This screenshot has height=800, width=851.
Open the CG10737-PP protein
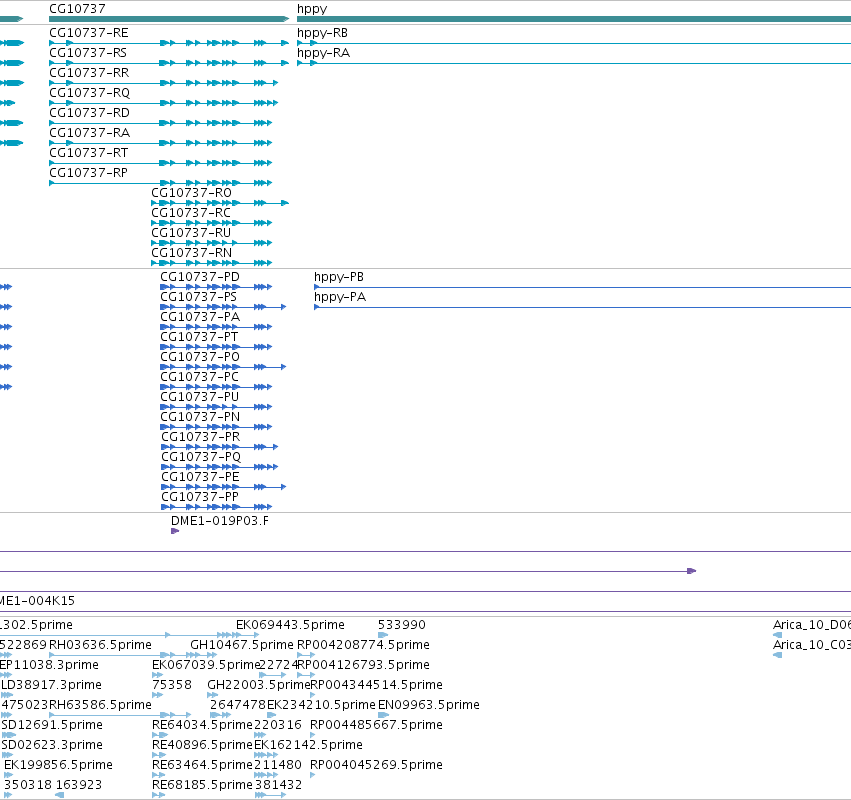[x=200, y=497]
